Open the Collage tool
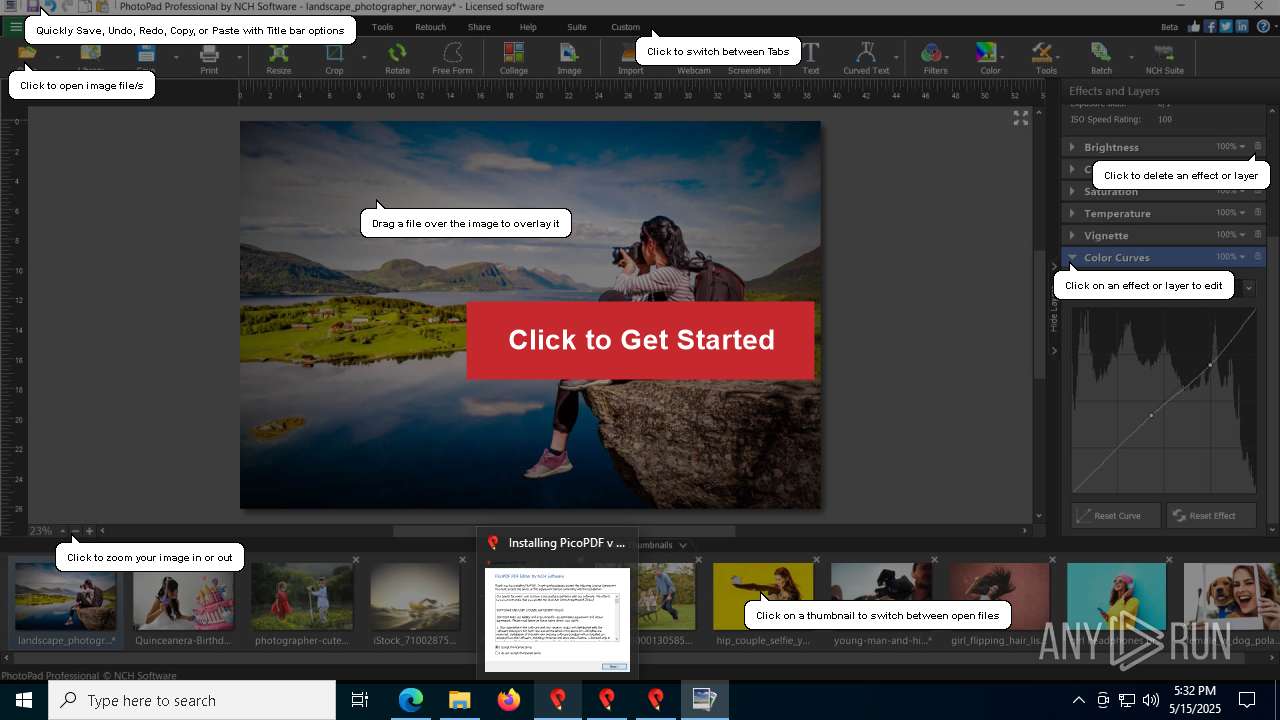The height and width of the screenshot is (720, 1280). (514, 58)
